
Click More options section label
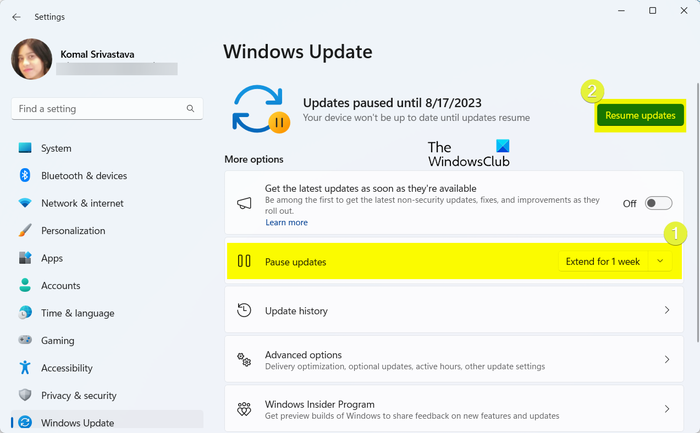pyautogui.click(x=254, y=159)
